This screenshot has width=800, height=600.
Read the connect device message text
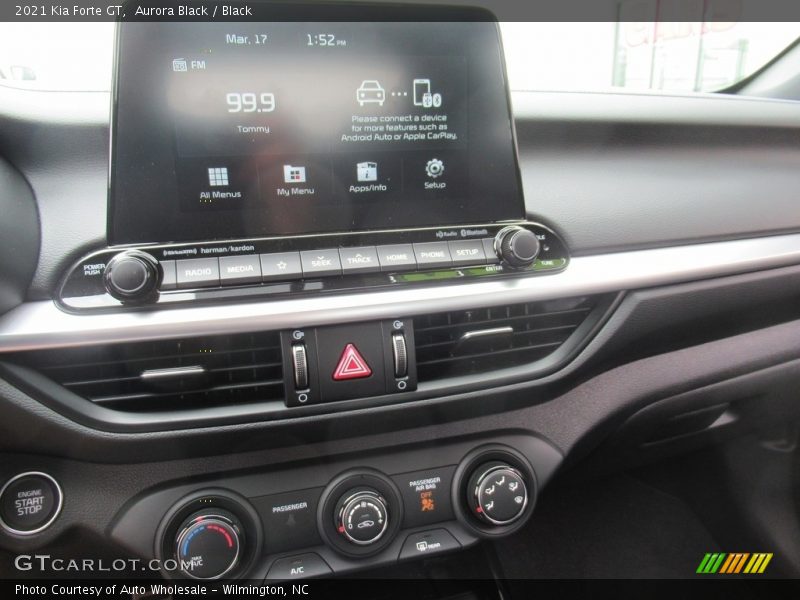[399, 128]
